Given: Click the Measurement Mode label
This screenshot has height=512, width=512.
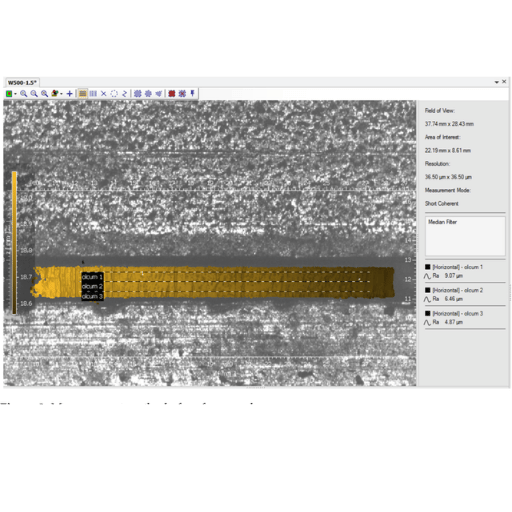Looking at the screenshot, I should [x=448, y=190].
